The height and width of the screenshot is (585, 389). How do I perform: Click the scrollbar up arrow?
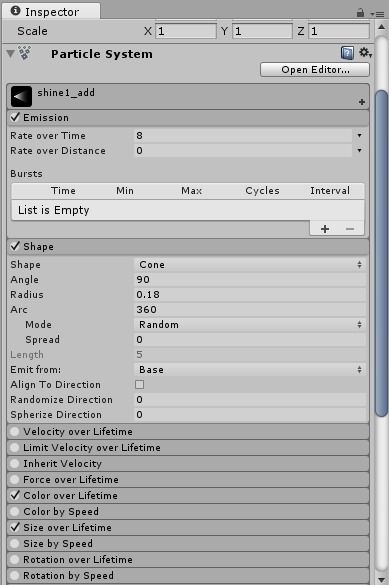382,27
